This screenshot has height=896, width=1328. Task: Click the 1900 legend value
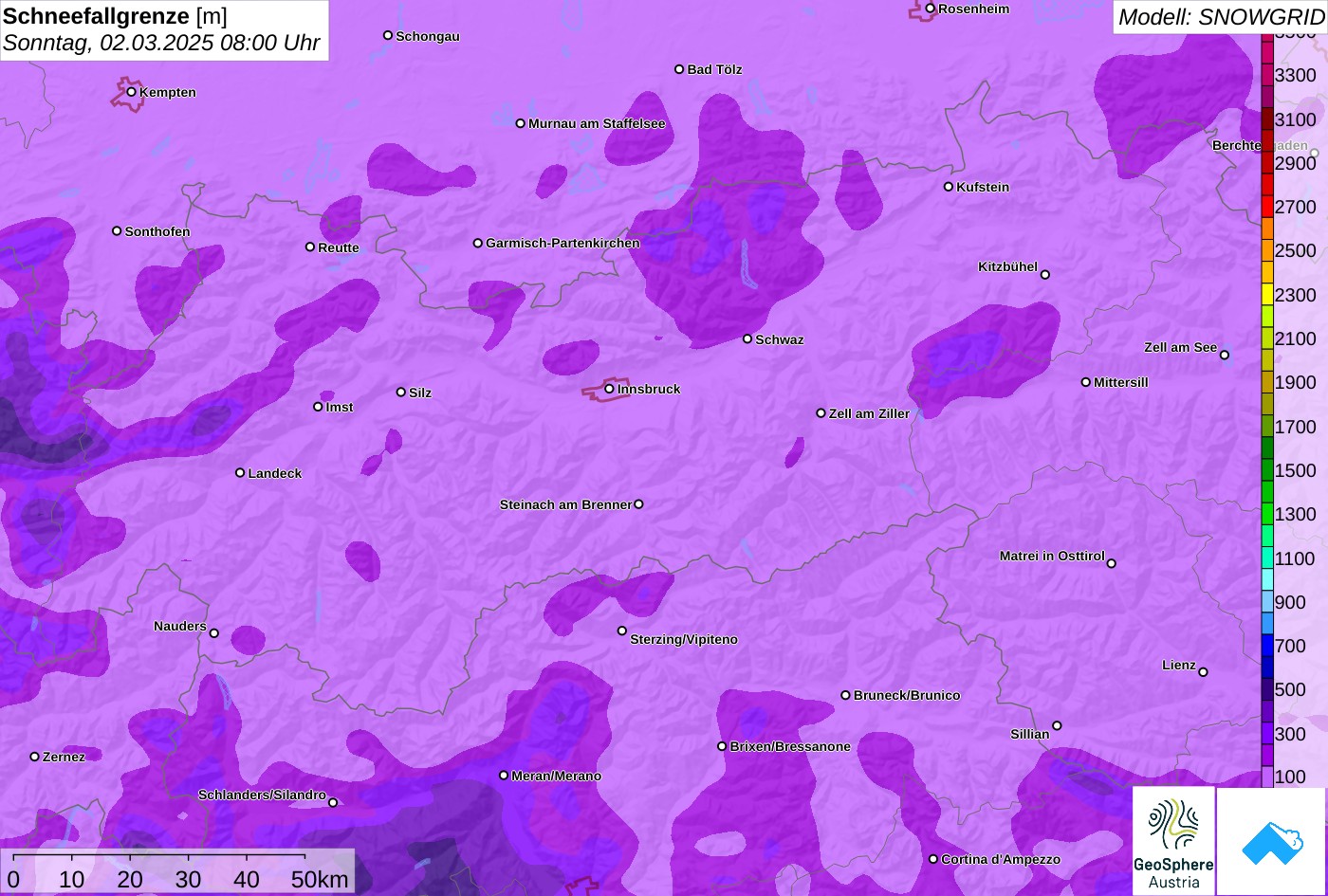click(x=1296, y=383)
